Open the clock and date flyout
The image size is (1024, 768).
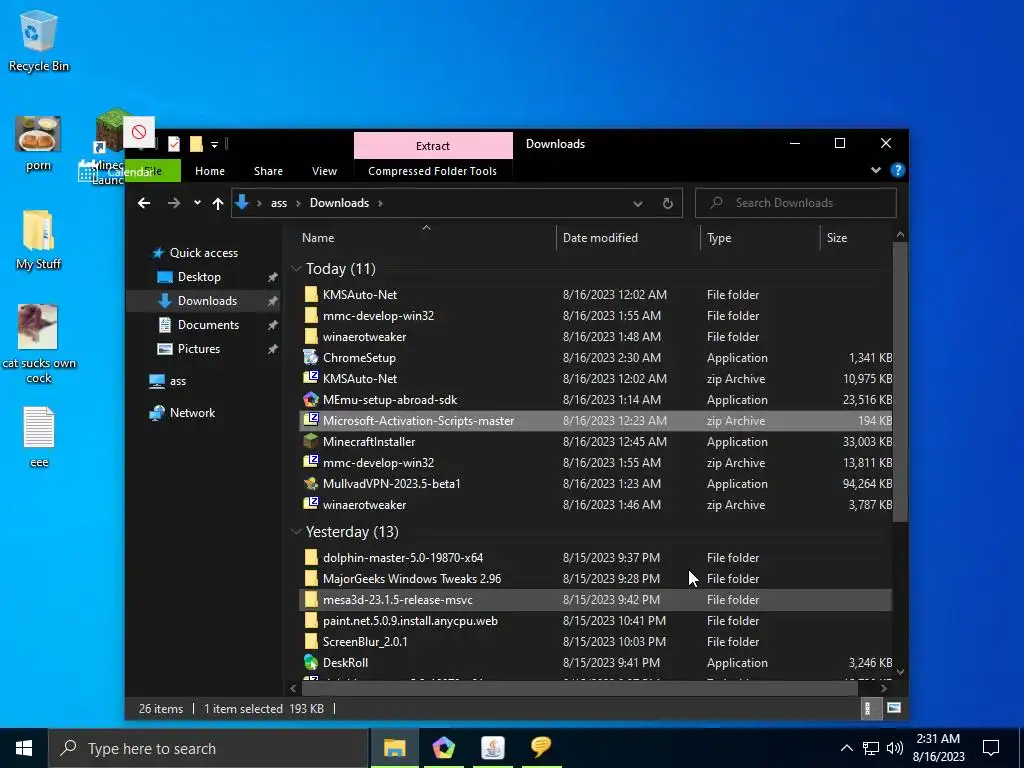[938, 748]
